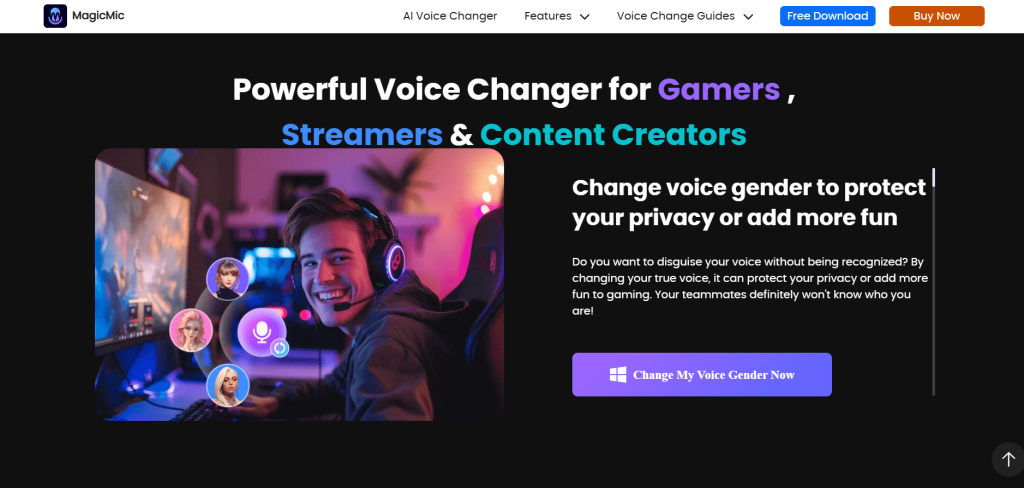
Task: Click the gamer with headset image
Action: [299, 284]
